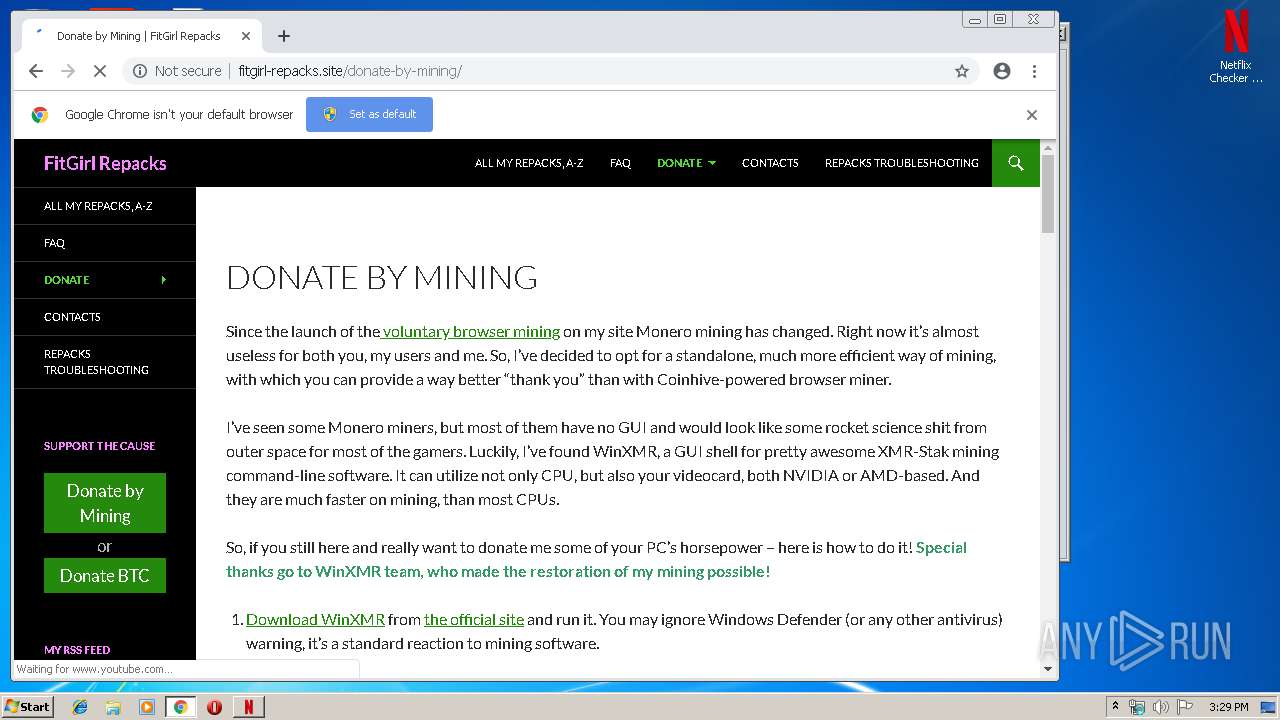Click the scrollbar up arrow

(x=1048, y=147)
